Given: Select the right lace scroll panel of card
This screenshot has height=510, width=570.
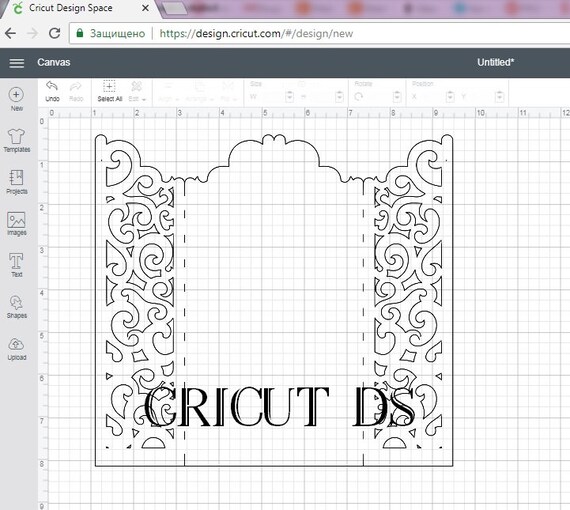Looking at the screenshot, I should coord(408,298).
